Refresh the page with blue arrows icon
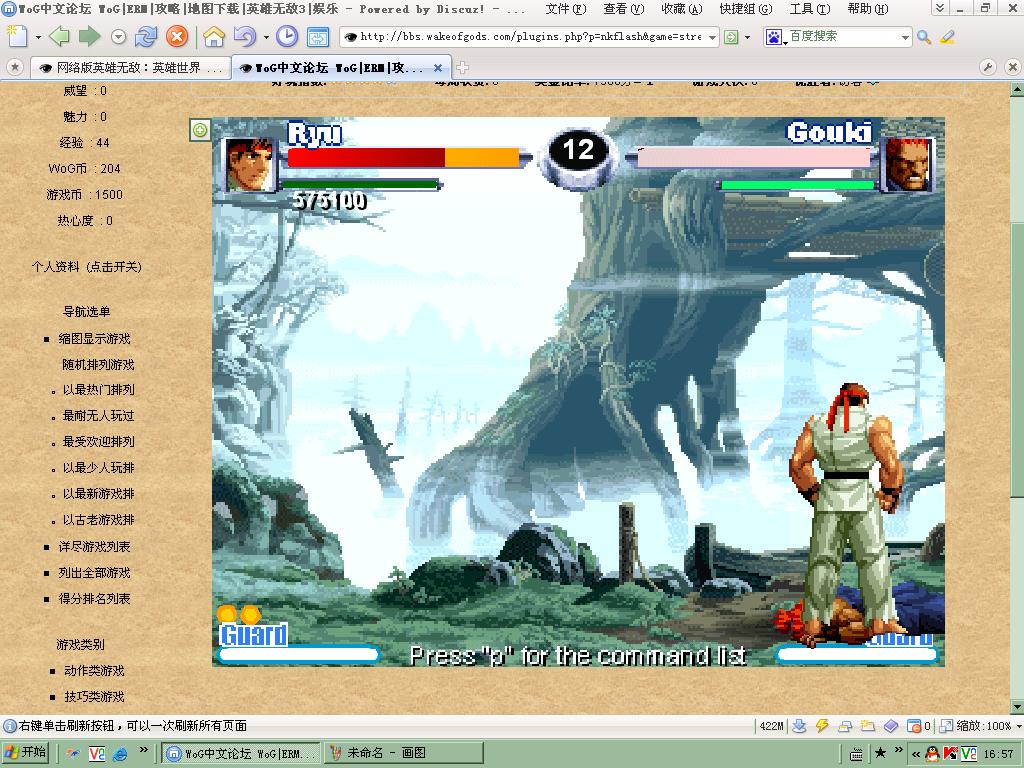Viewport: 1024px width, 768px height. pos(146,37)
